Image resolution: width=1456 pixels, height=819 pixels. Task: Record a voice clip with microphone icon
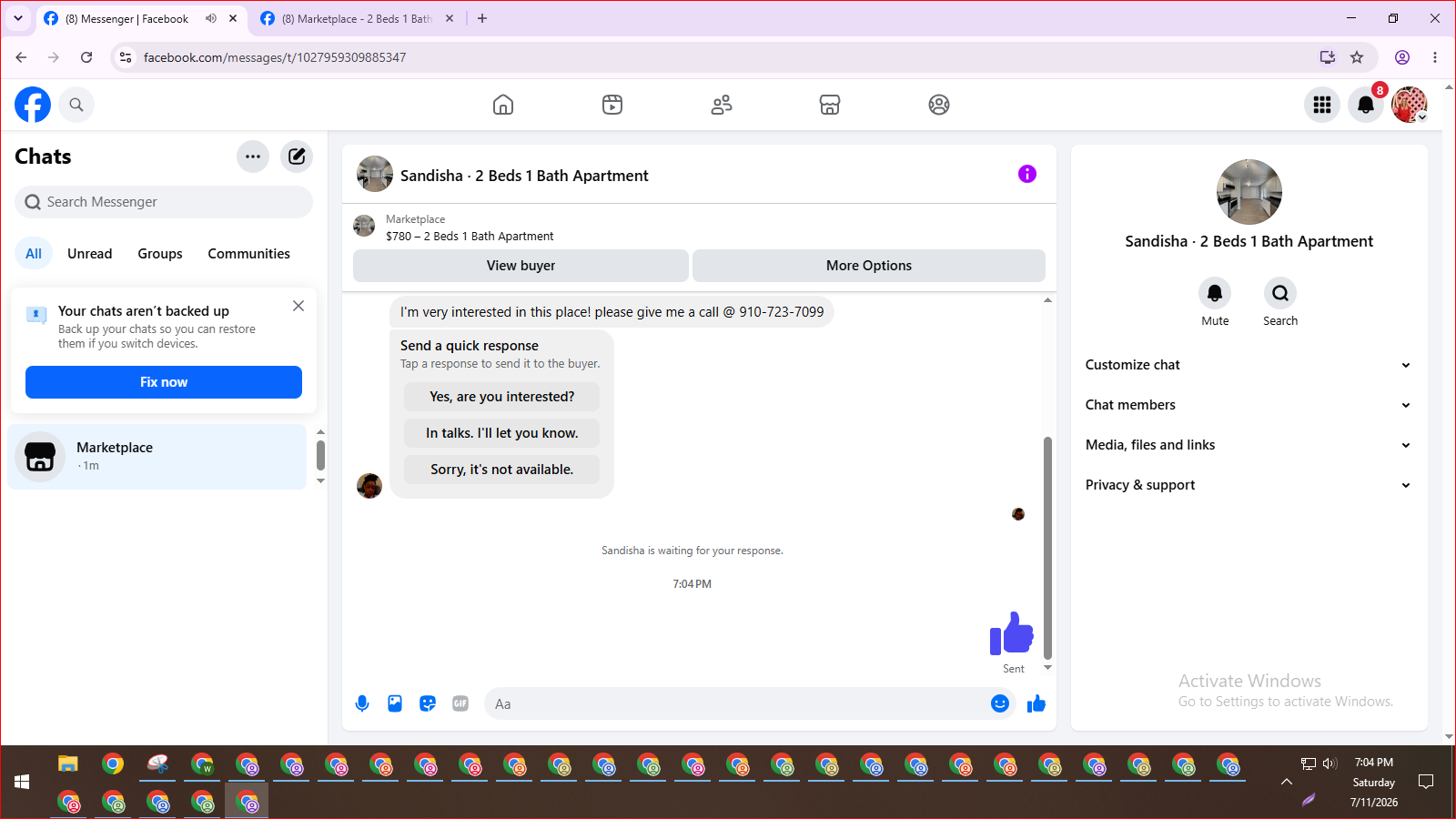coord(362,703)
